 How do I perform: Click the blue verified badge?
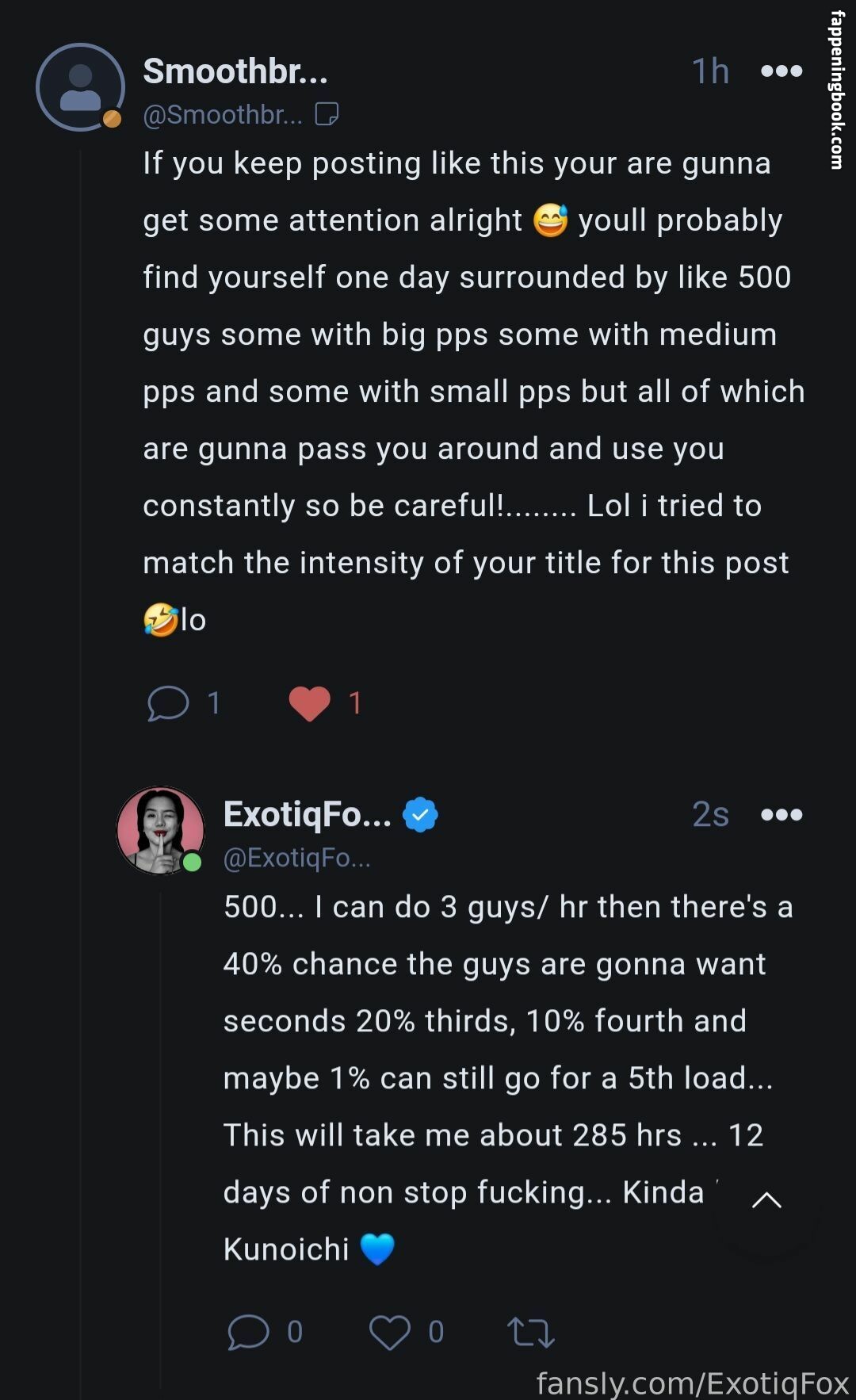click(420, 814)
